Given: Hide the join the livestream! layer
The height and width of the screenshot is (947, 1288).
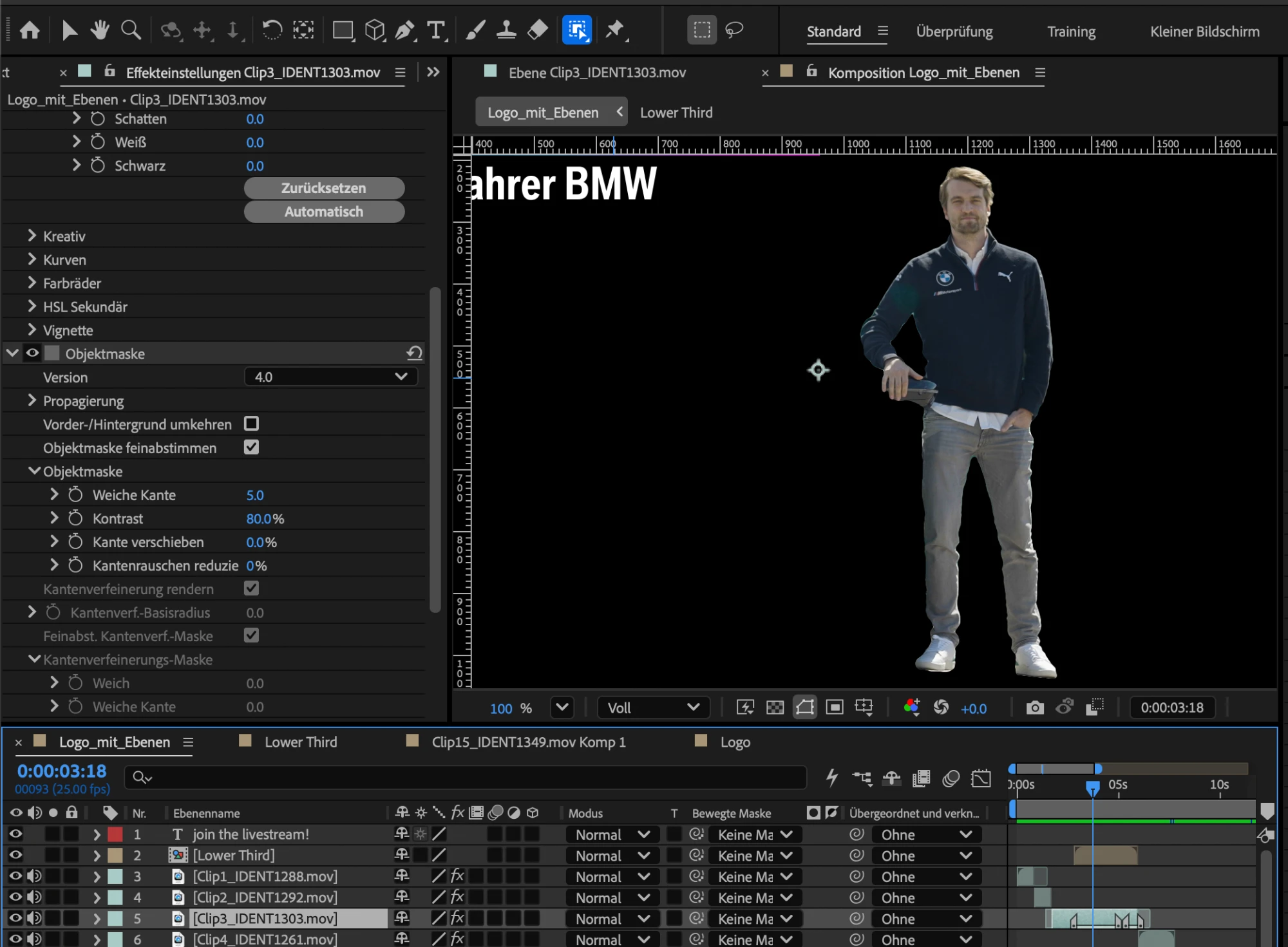Looking at the screenshot, I should click(15, 834).
